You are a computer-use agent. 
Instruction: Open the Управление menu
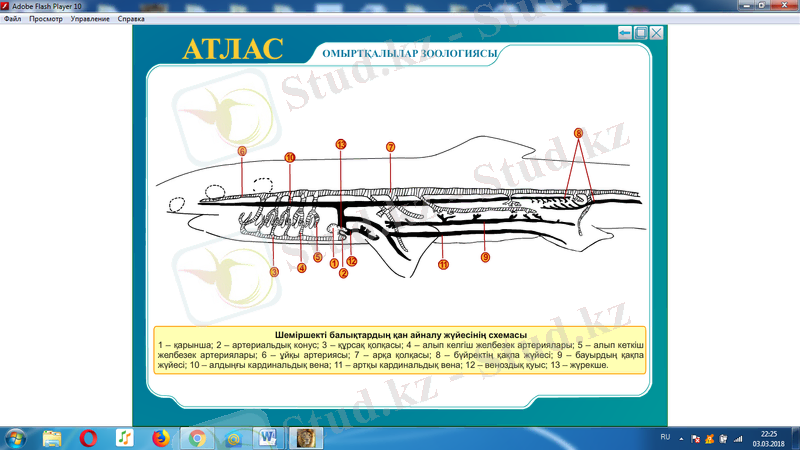point(90,19)
